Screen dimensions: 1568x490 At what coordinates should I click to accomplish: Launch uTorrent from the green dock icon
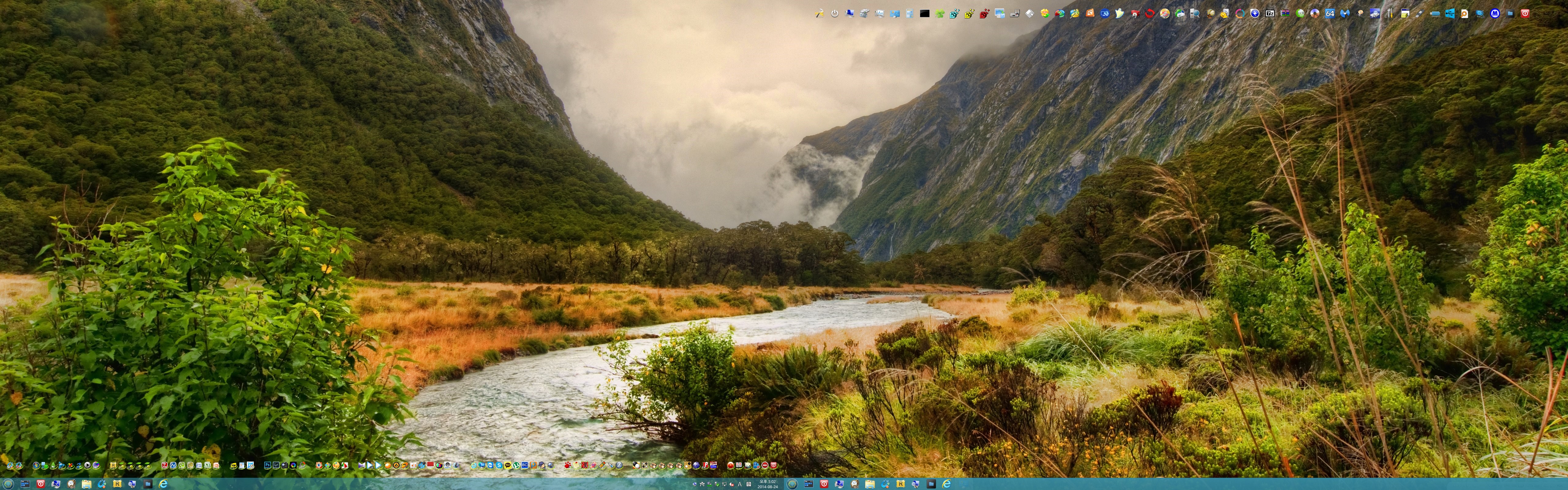pos(517,465)
